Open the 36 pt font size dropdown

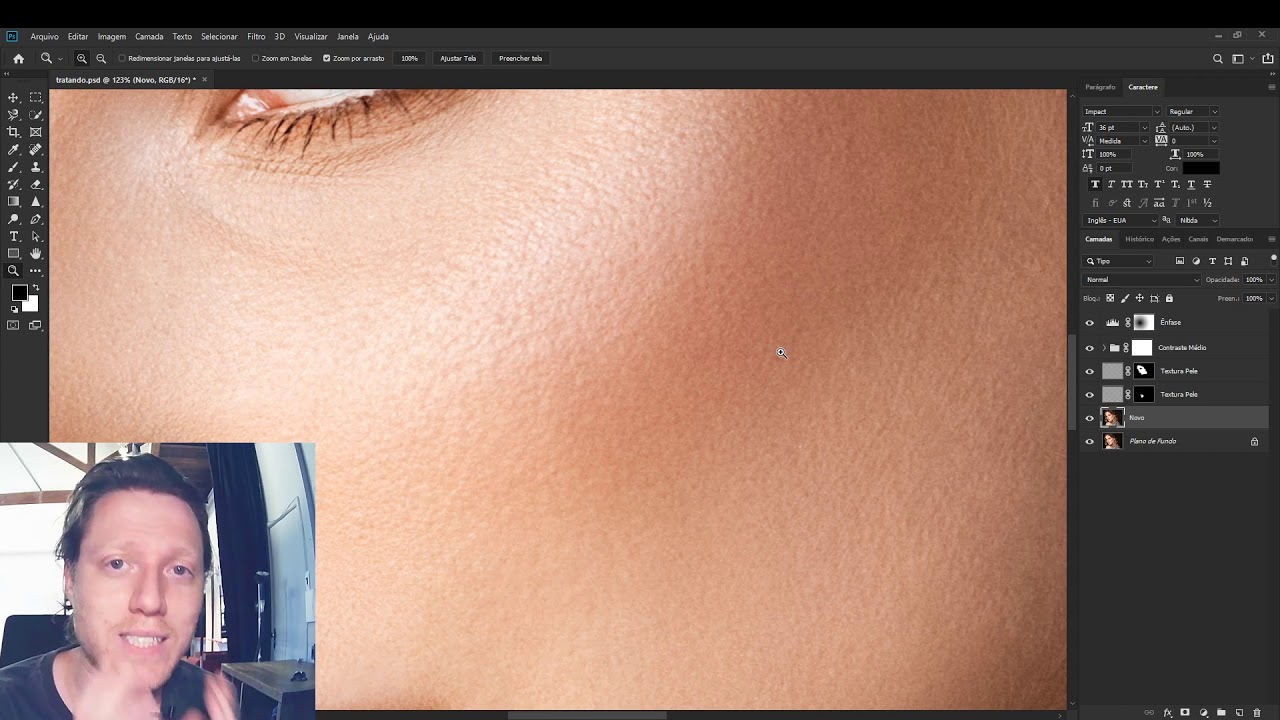(1145, 128)
